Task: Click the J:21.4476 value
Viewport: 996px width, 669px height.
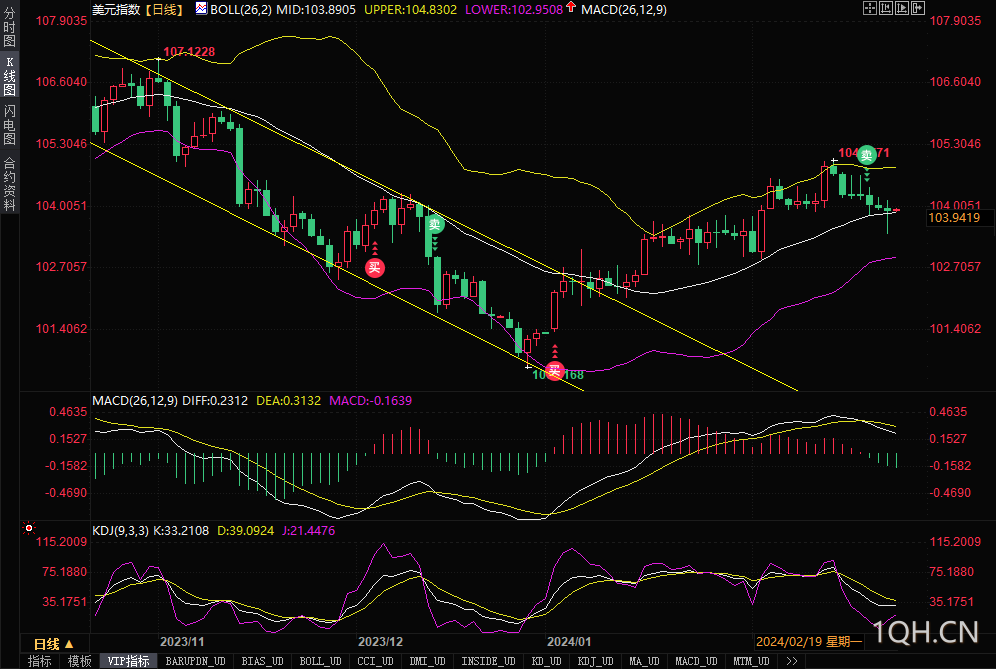Action: [308, 530]
